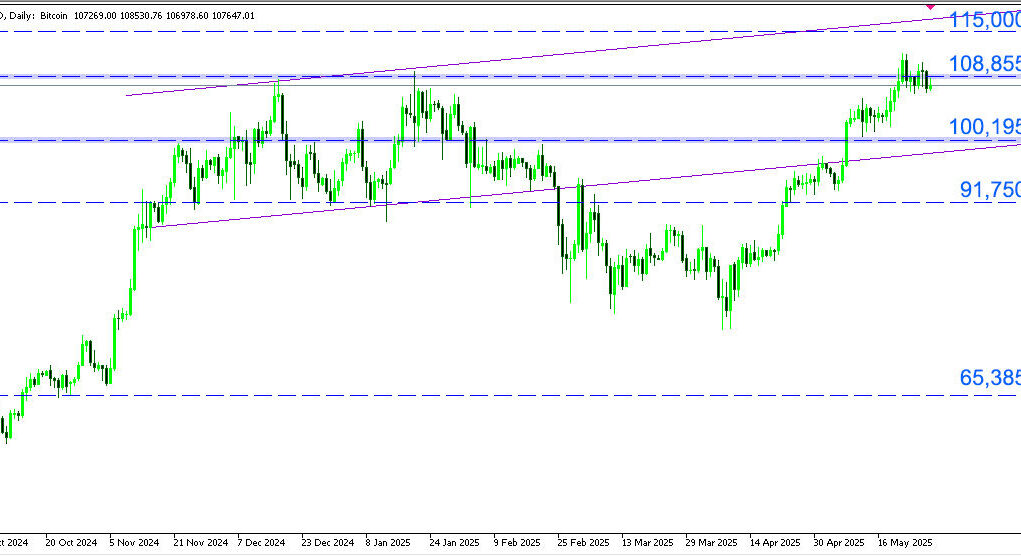Click the 5 Nov 2024 date label

pyautogui.click(x=135, y=542)
